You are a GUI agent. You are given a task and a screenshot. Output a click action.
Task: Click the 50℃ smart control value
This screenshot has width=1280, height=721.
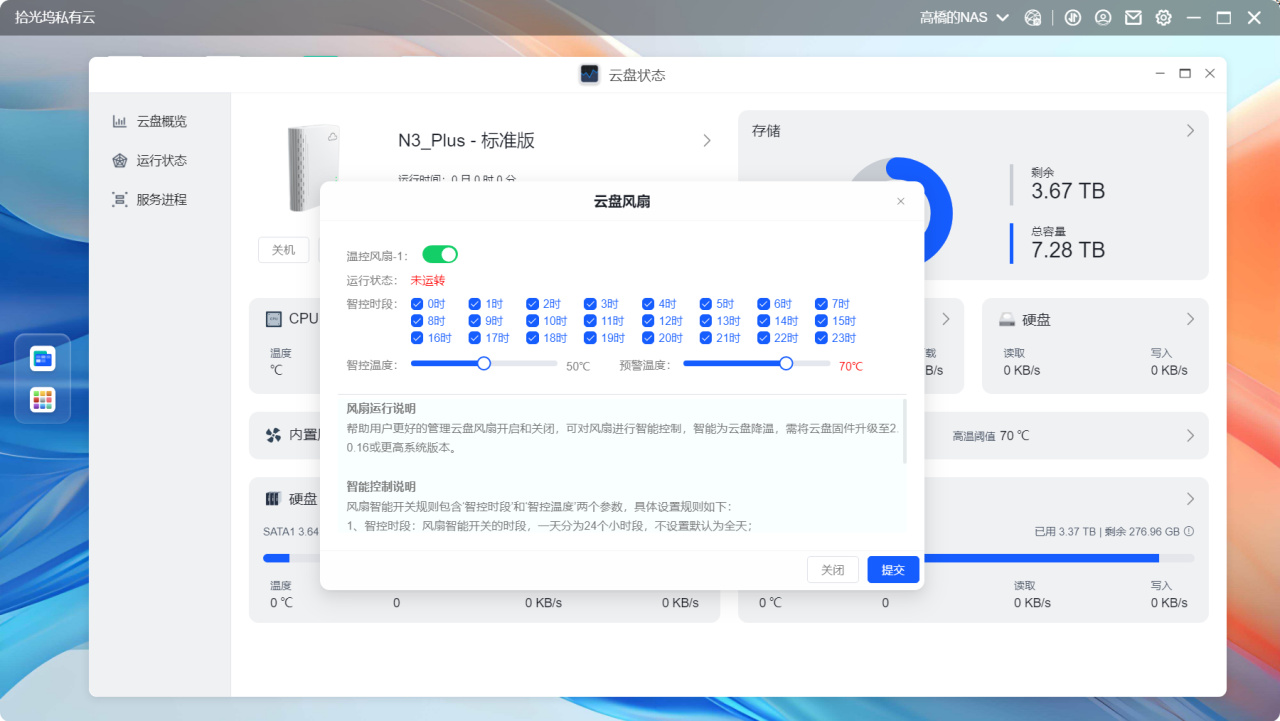[x=578, y=366]
